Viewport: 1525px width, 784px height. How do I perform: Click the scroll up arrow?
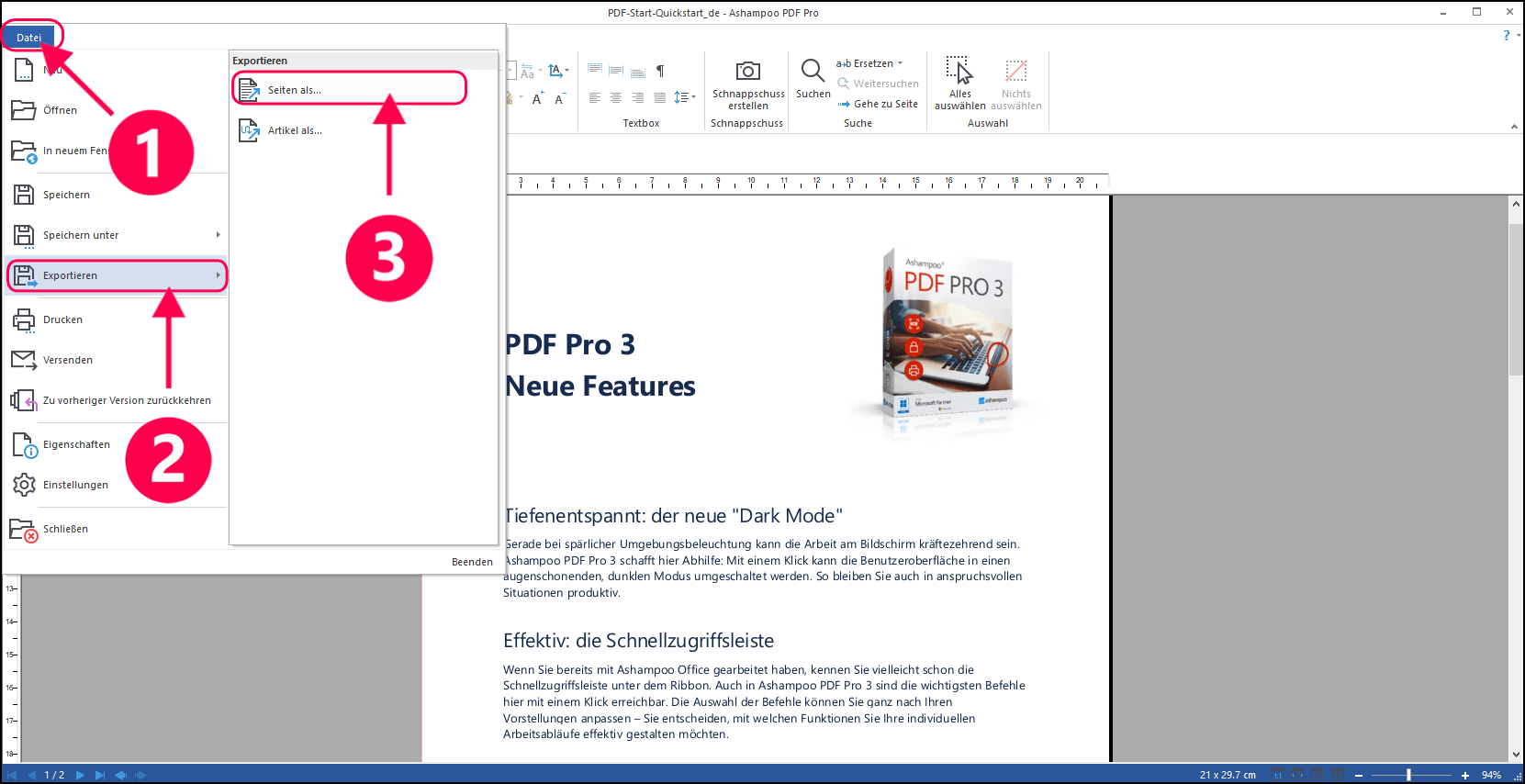(x=1516, y=205)
